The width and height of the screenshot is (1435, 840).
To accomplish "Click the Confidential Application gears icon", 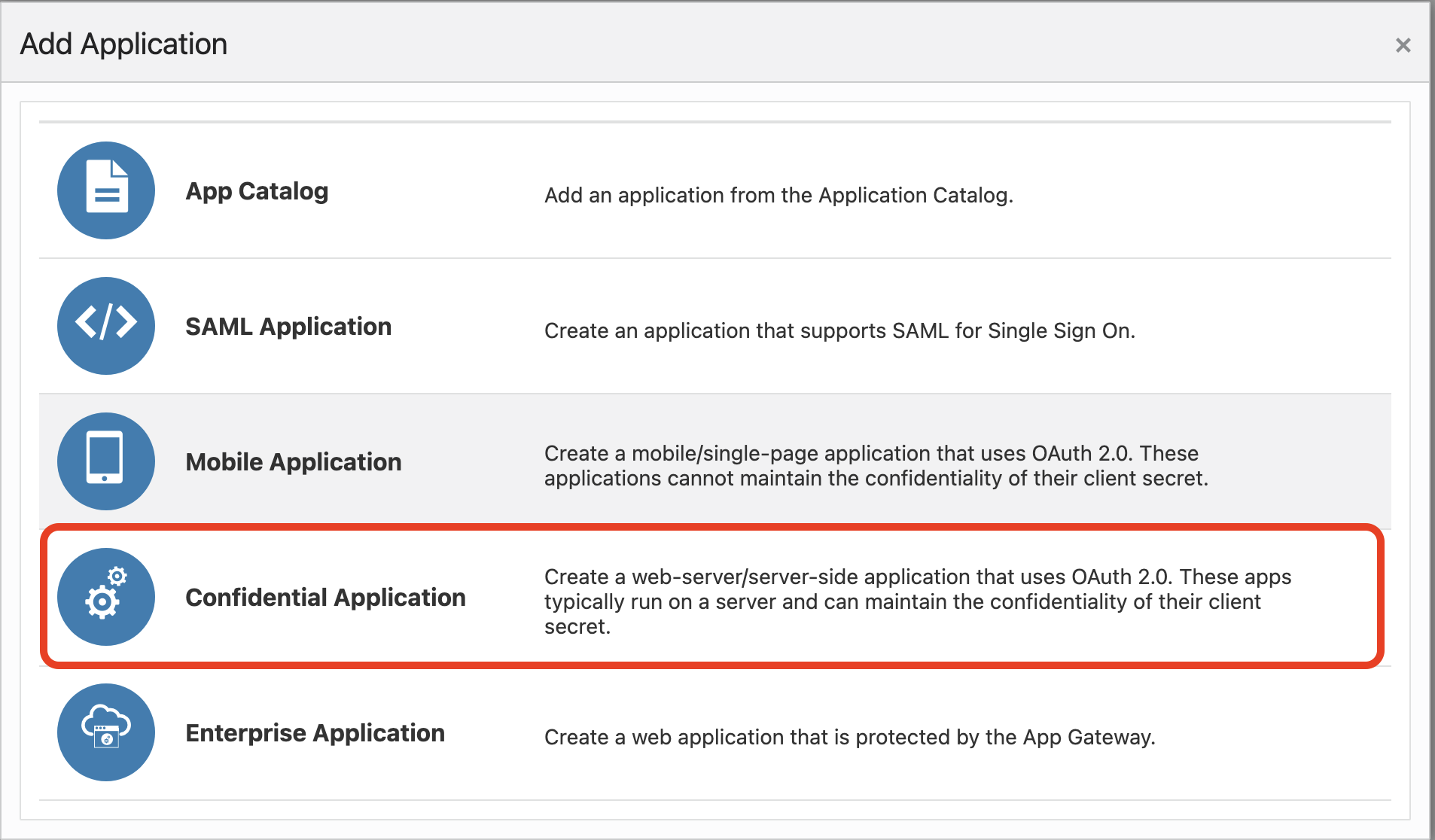I will pyautogui.click(x=106, y=597).
